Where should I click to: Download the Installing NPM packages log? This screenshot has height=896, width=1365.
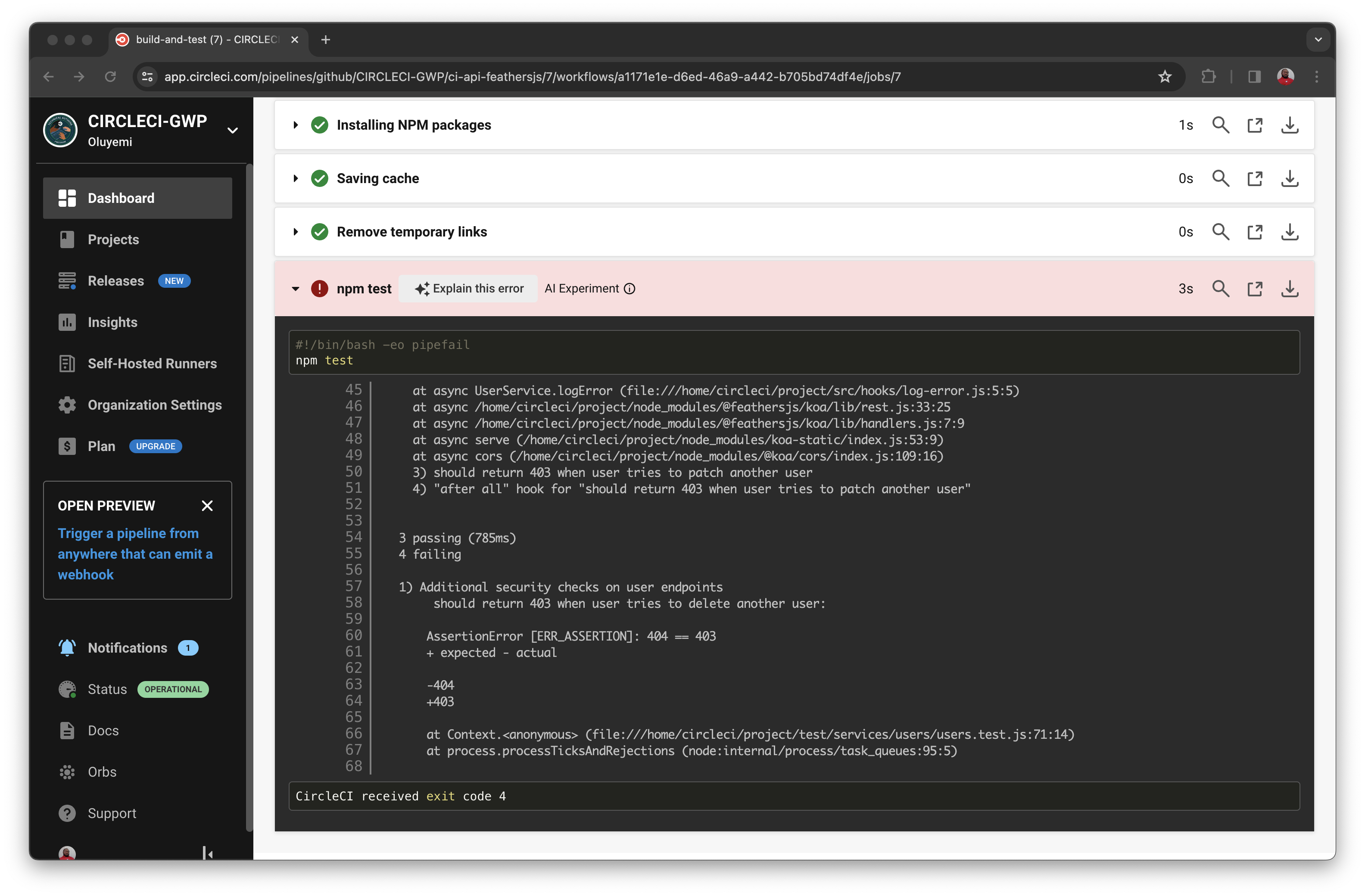[x=1289, y=125]
